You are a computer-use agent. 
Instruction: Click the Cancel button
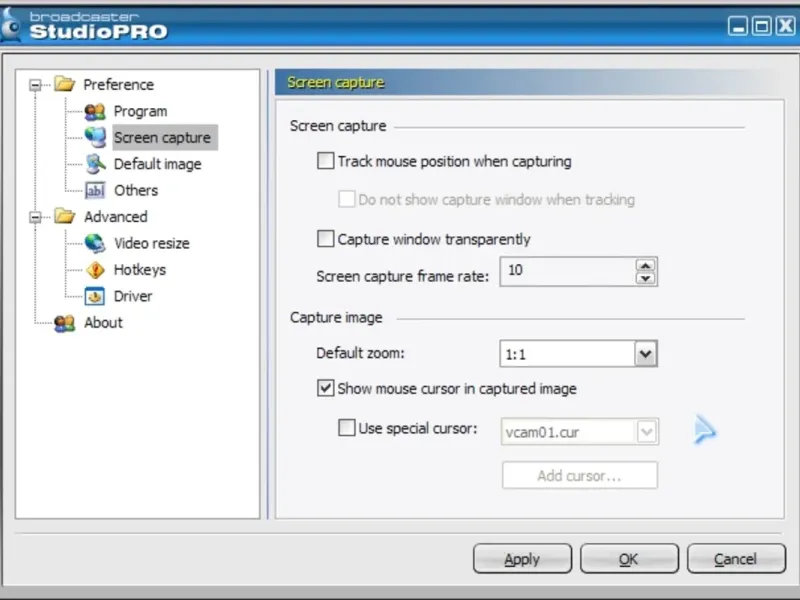pos(736,559)
